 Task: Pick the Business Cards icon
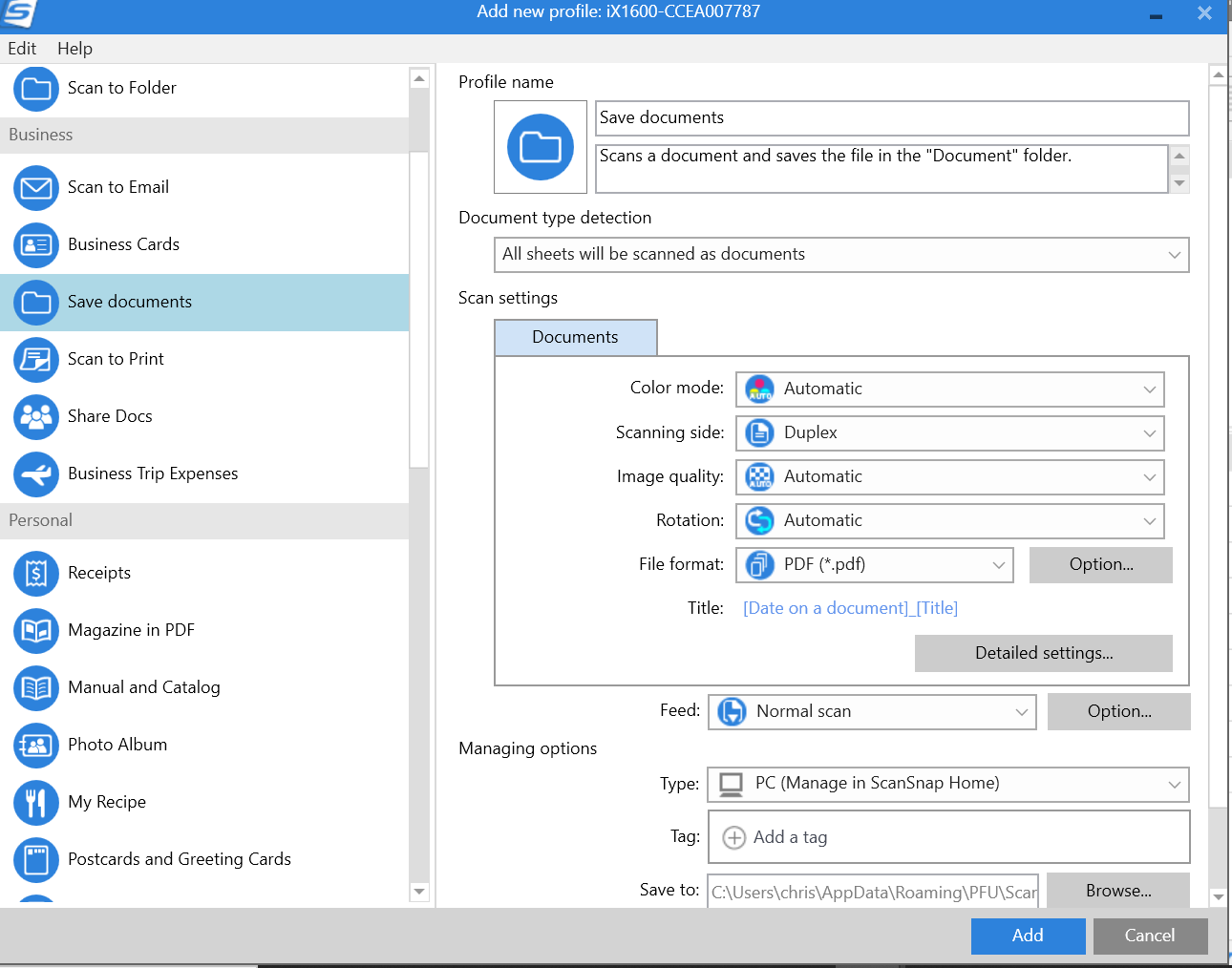point(36,245)
